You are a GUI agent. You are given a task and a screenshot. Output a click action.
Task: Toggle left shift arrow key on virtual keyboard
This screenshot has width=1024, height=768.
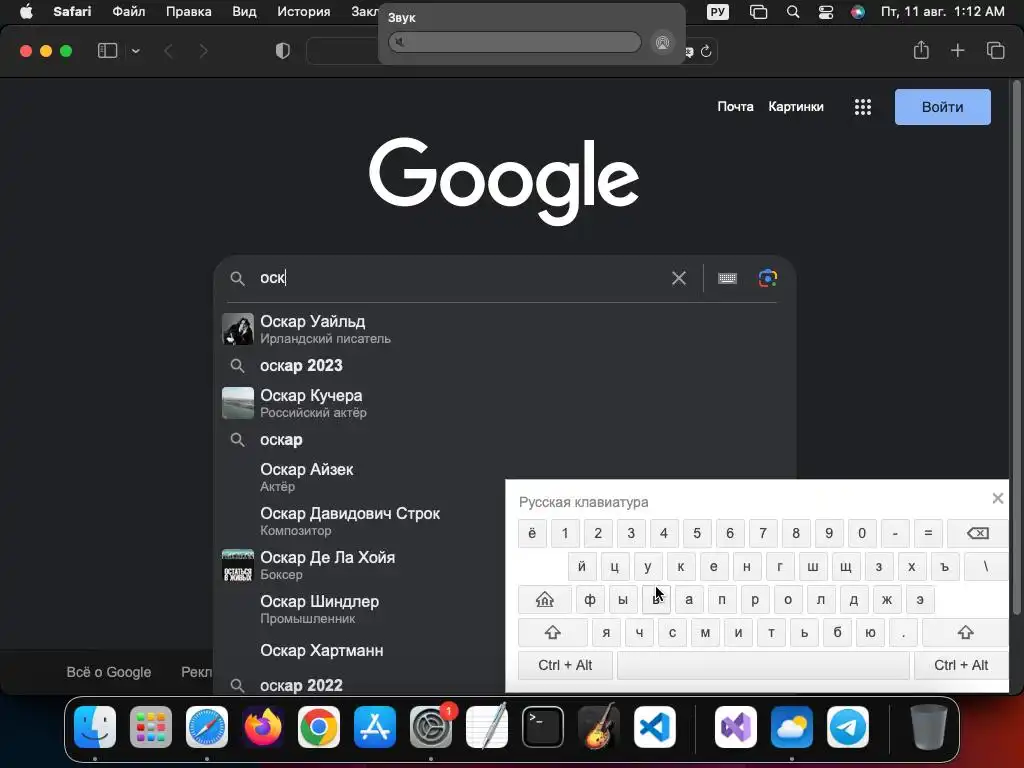(552, 632)
